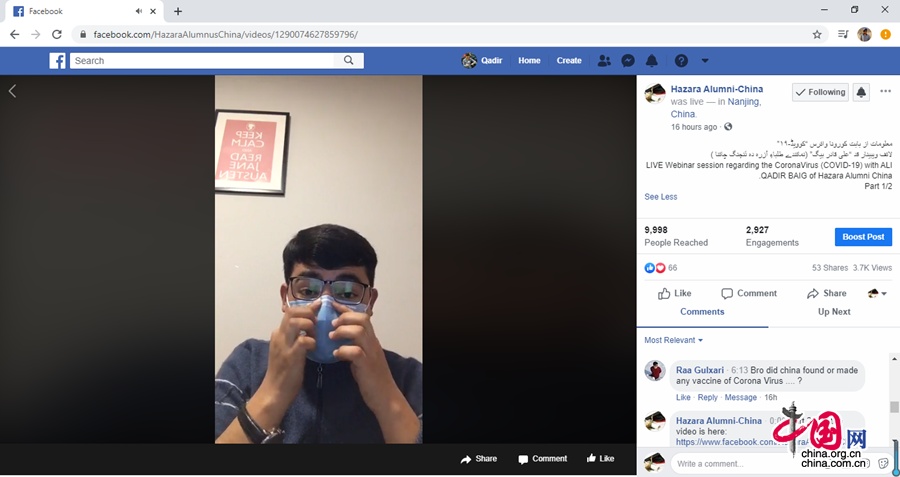The width and height of the screenshot is (900, 477).
Task: Toggle the Following button for Hazara Alumni-China
Action: (x=820, y=92)
